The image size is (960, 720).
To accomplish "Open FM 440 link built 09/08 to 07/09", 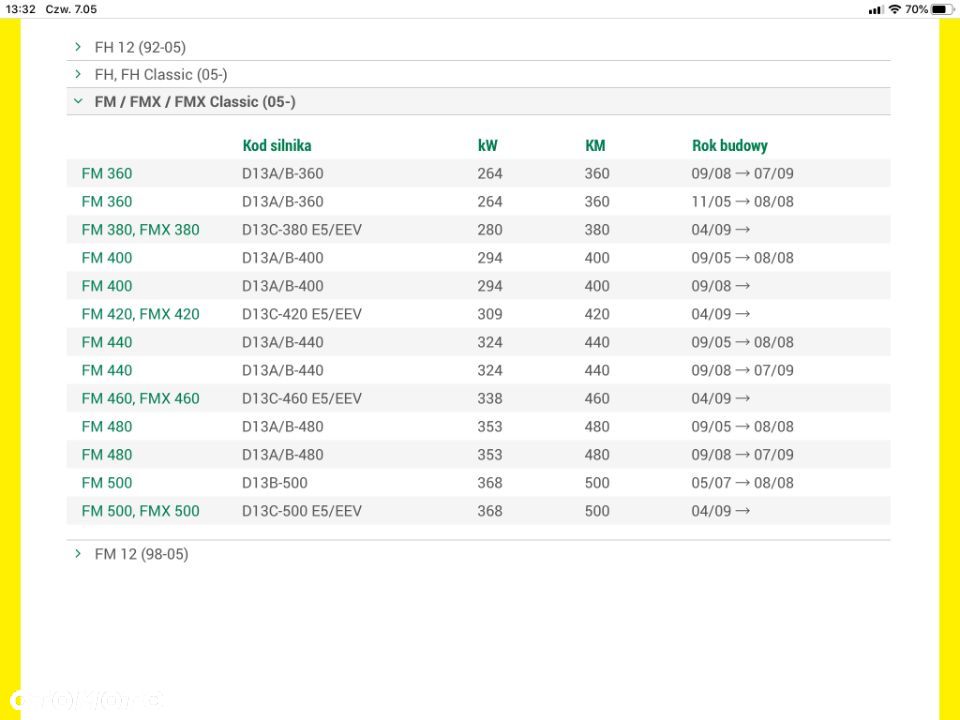I will [x=107, y=370].
